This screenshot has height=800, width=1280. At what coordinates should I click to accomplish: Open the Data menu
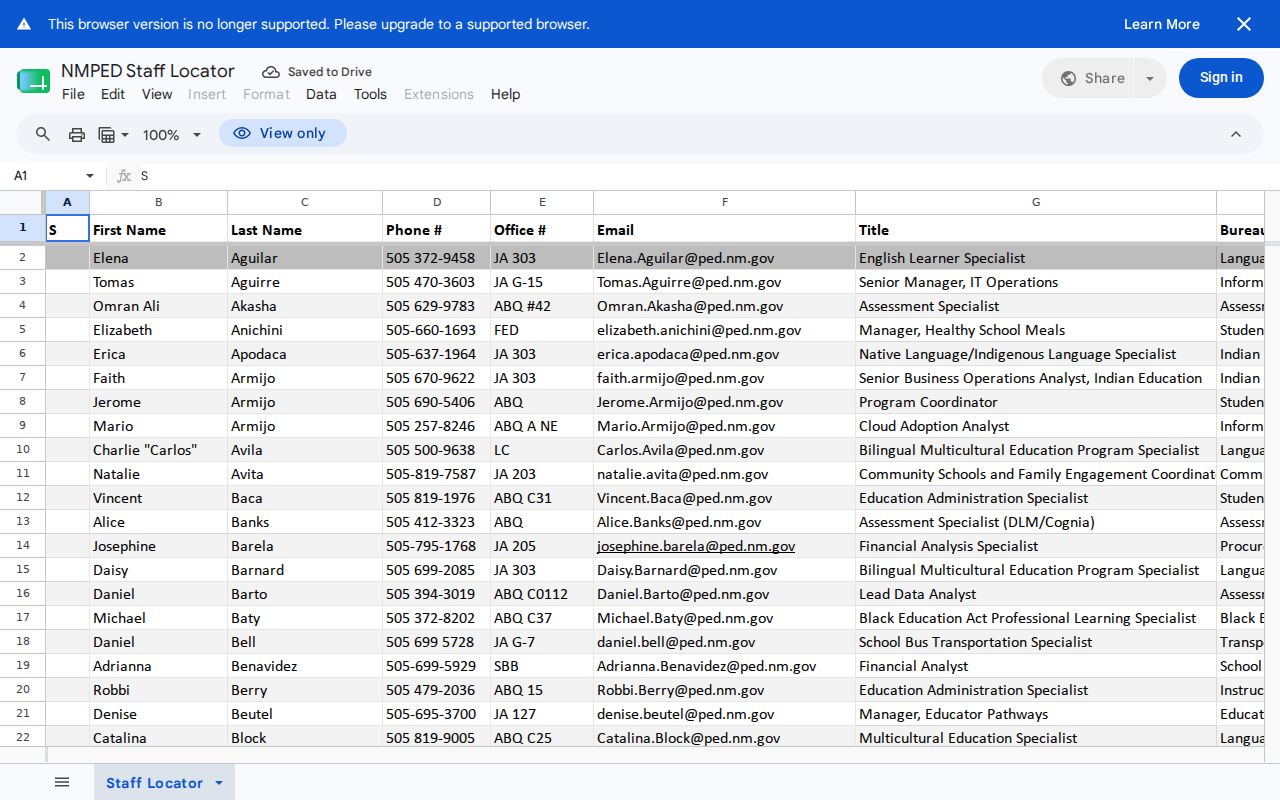321,94
